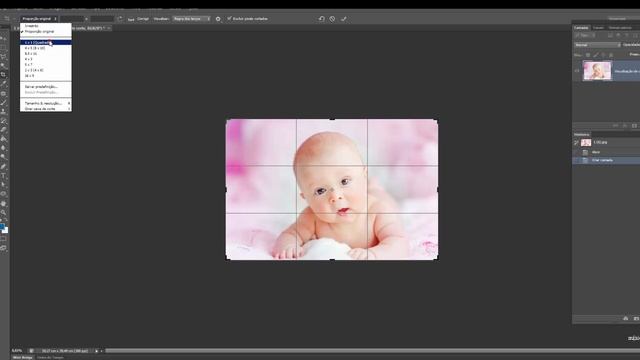Open the Normal blend mode dropdown
The image size is (640, 360).
tap(597, 45)
